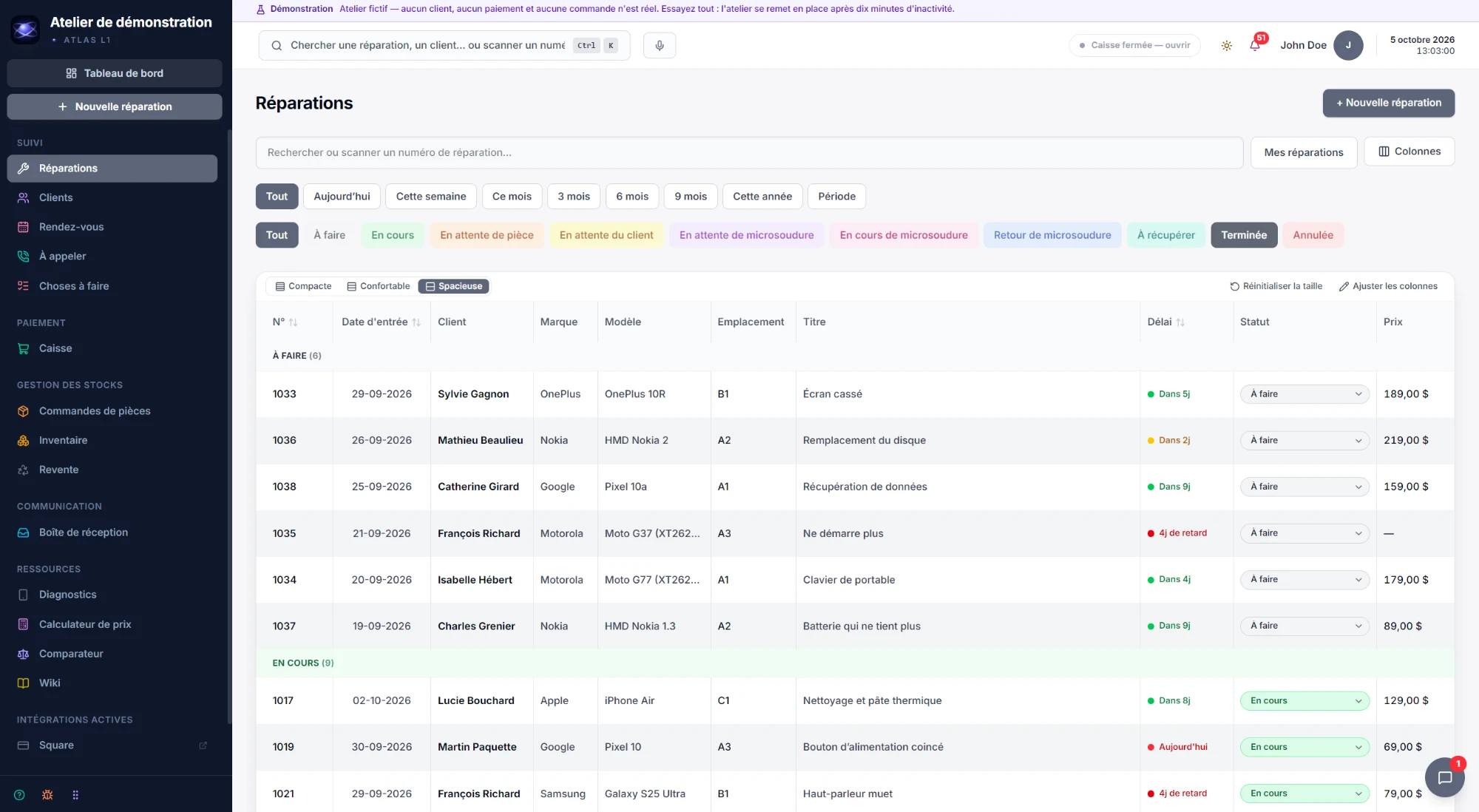This screenshot has width=1479, height=812.
Task: Click the microphone voice search icon
Action: coord(659,45)
